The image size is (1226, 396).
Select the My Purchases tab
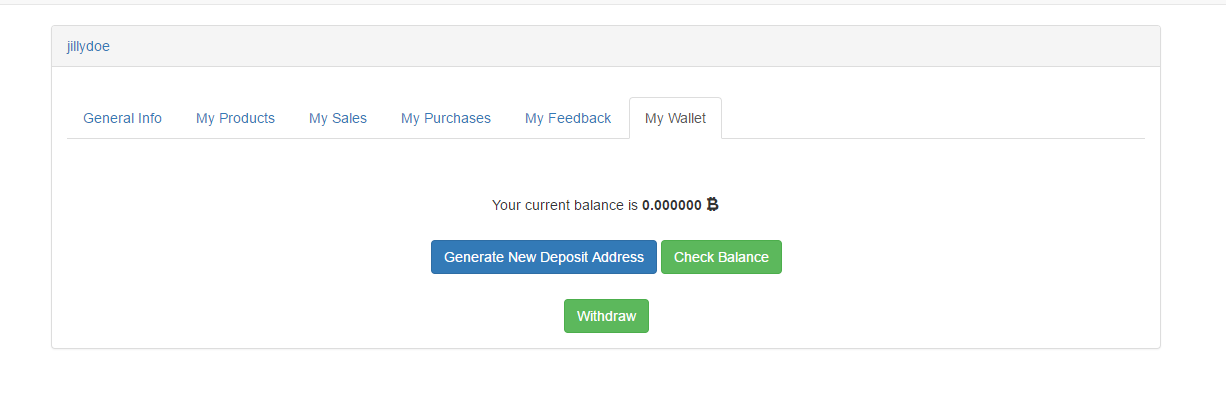(446, 118)
